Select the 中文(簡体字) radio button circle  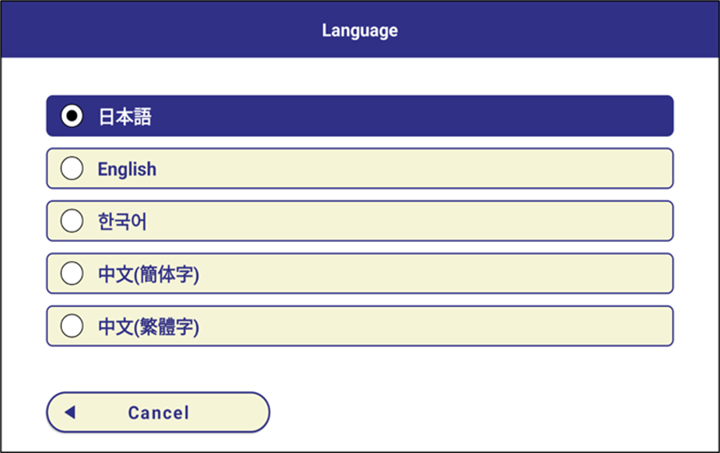[72, 274]
